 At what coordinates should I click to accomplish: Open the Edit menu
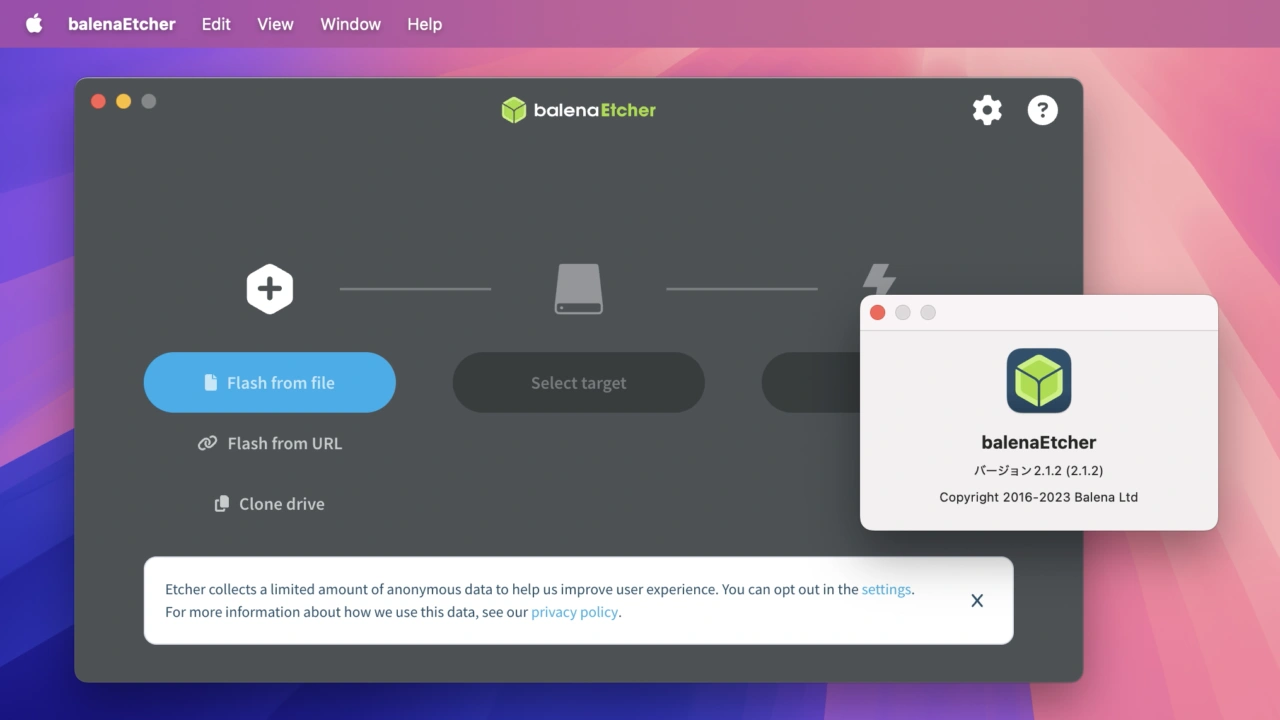point(216,24)
